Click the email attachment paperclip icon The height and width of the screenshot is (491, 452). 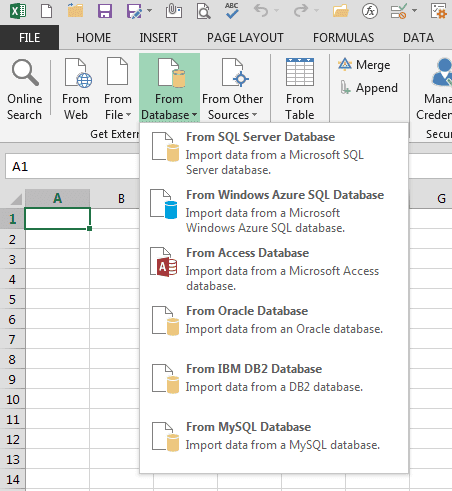click(x=174, y=11)
